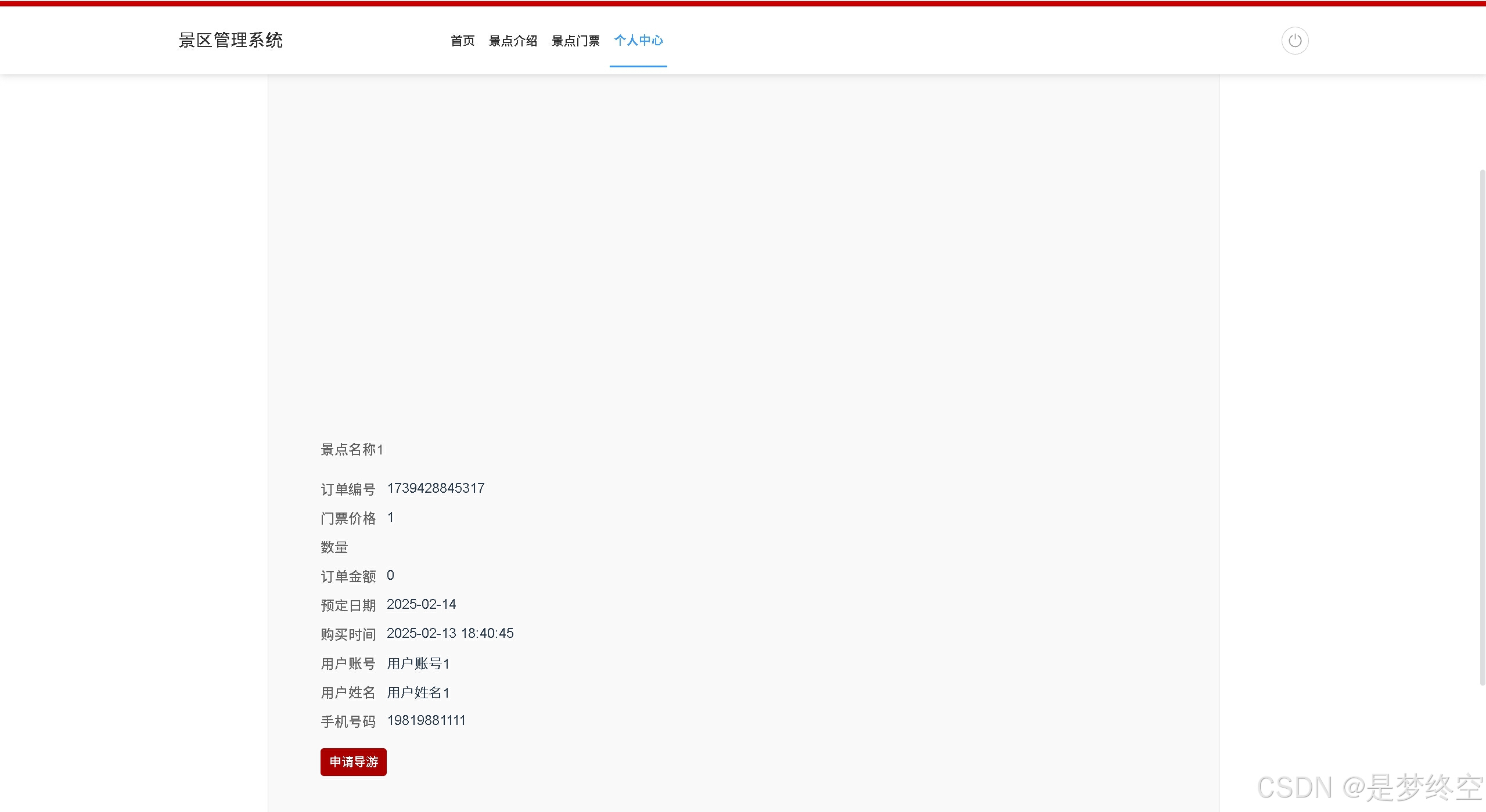The height and width of the screenshot is (812, 1486).
Task: Click the 景点名称1 heading
Action: tap(351, 449)
